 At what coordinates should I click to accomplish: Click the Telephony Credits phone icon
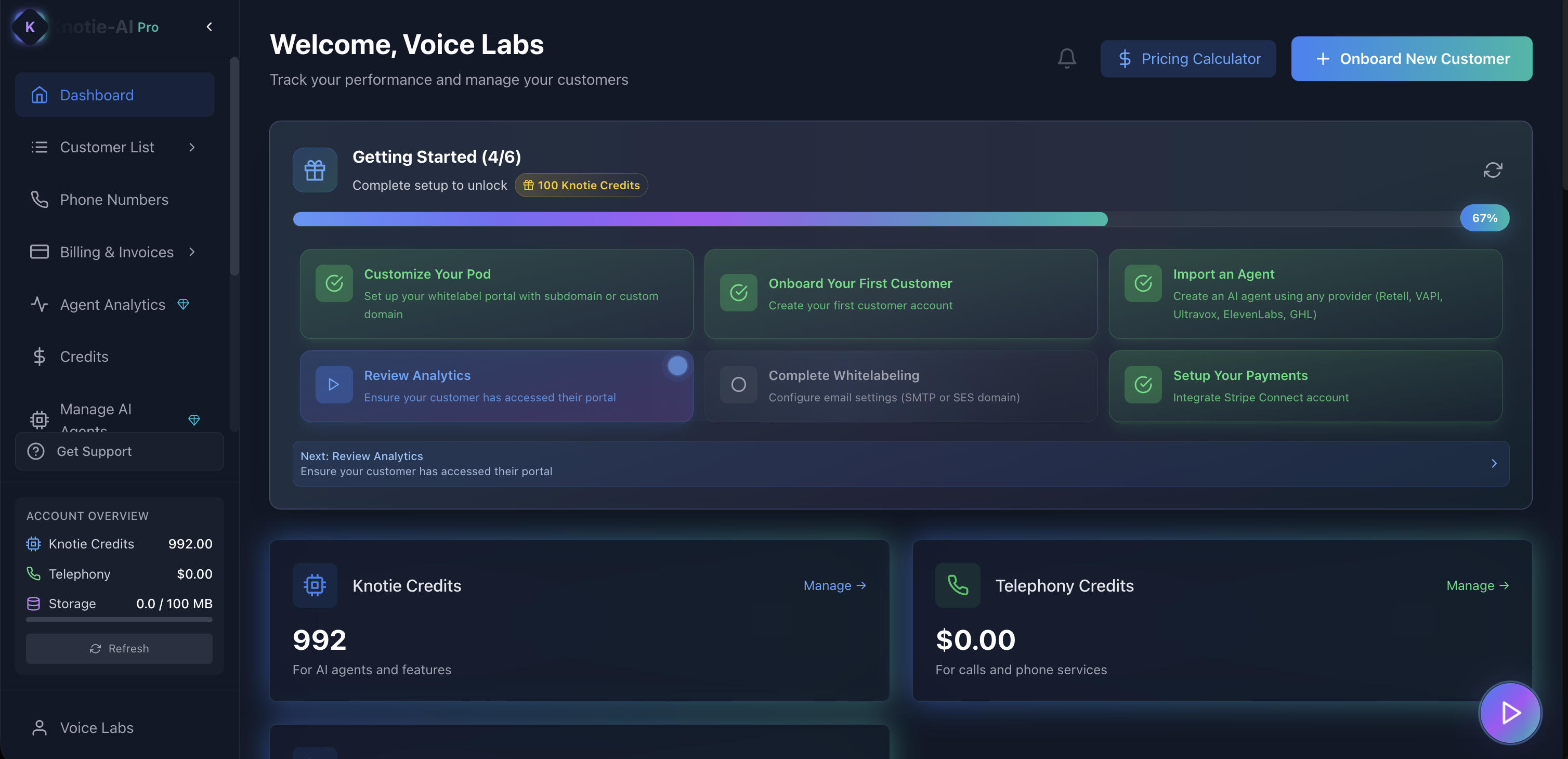958,585
